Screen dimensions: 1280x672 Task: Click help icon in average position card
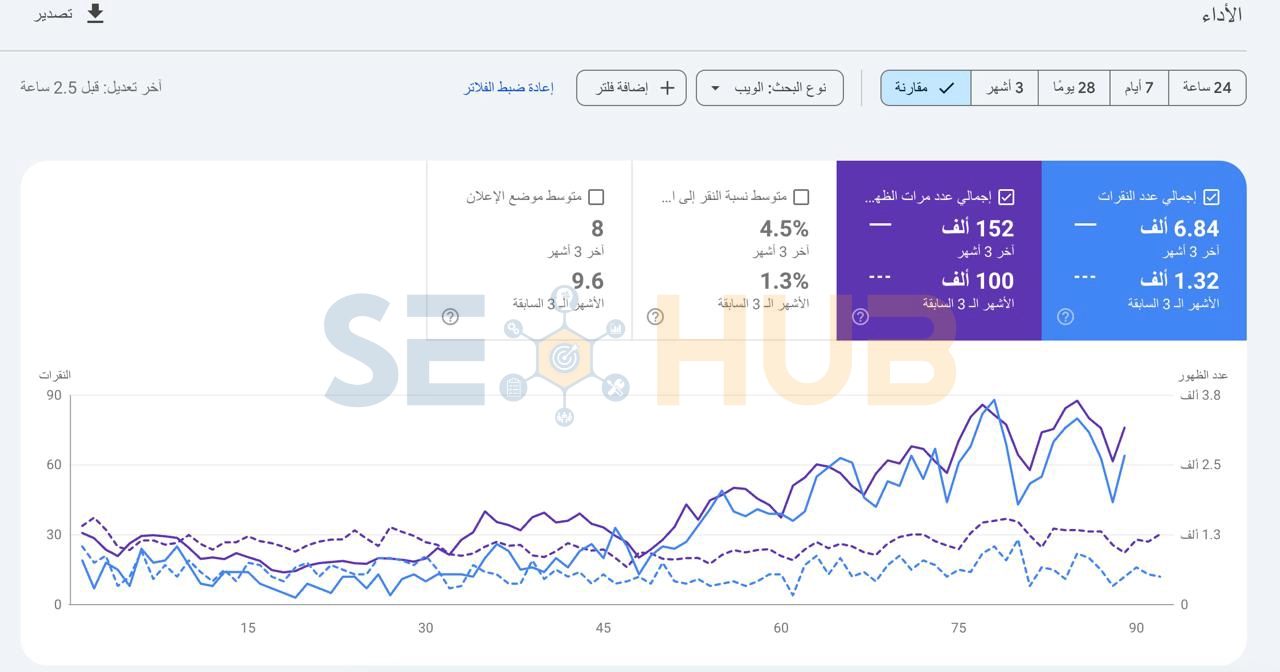[450, 317]
